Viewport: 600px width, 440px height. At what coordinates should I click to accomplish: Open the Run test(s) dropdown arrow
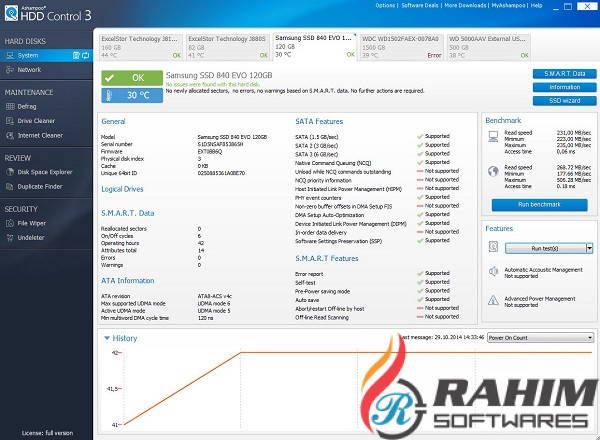pyautogui.click(x=589, y=248)
